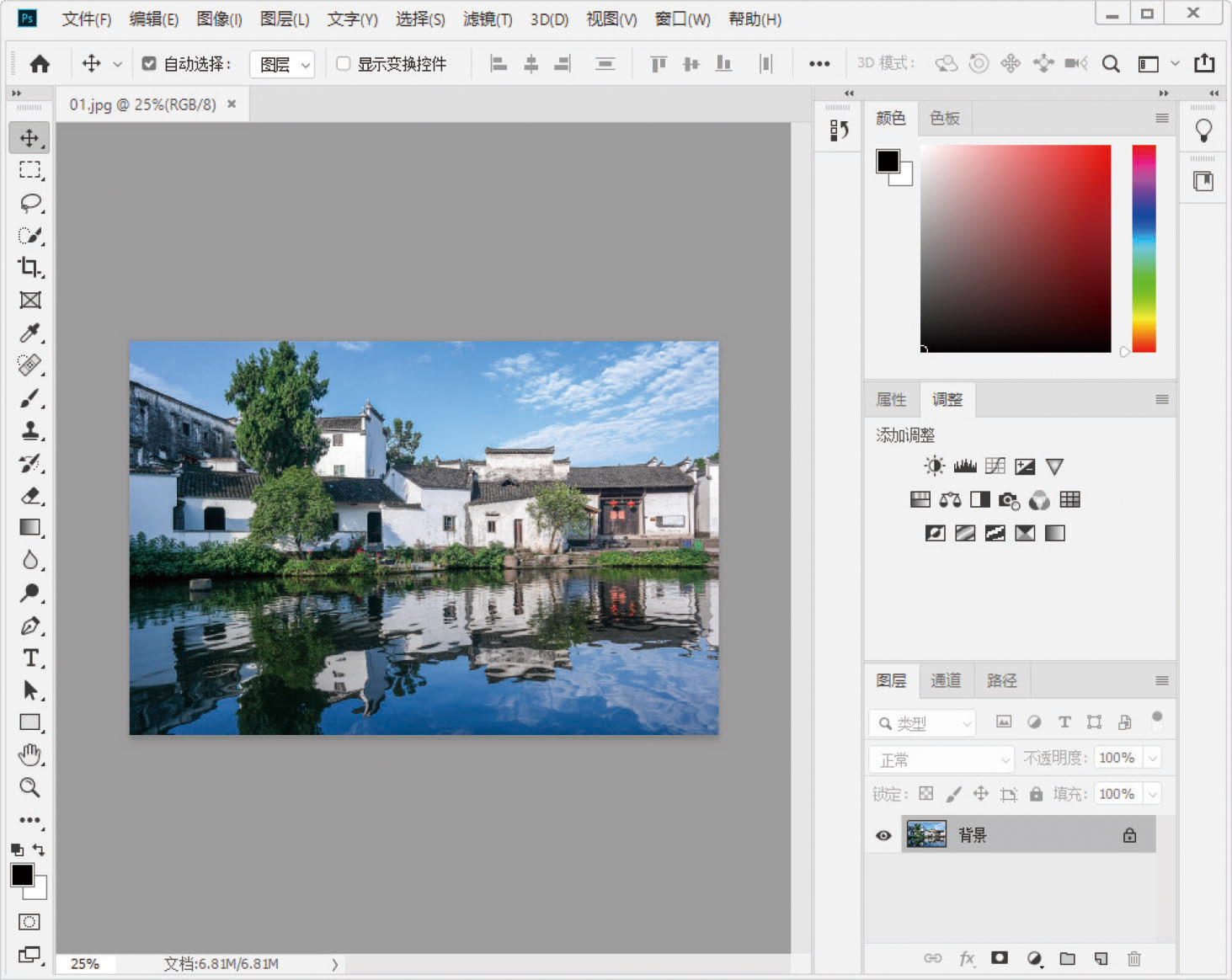Screen dimensions: 1232x980
Task: Open the layer filter 类型 dropdown
Action: tap(922, 723)
